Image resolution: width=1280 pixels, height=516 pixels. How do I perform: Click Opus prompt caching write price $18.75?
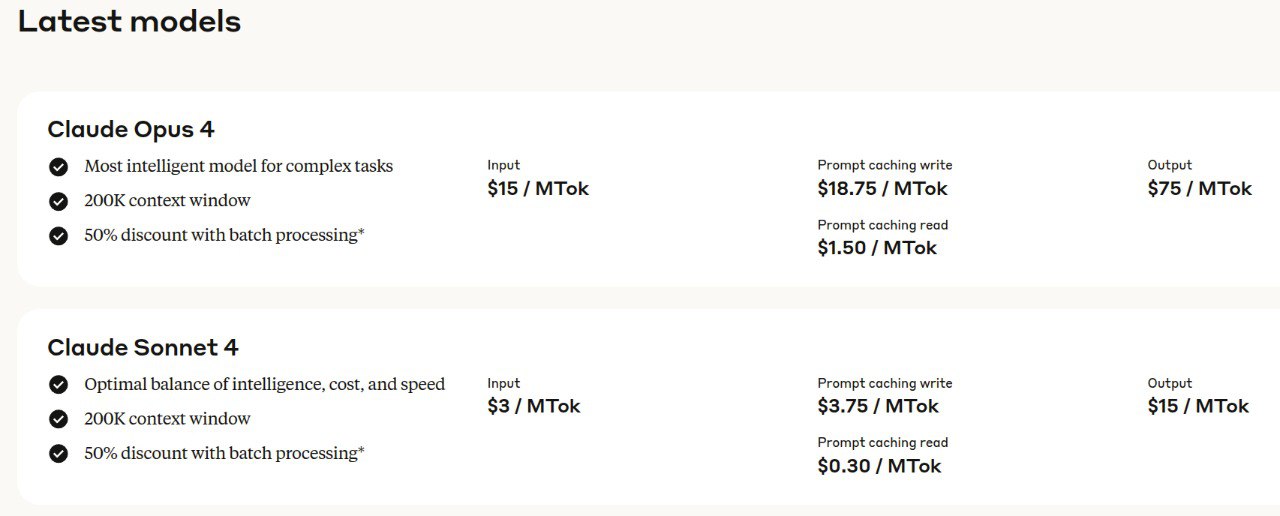point(882,188)
